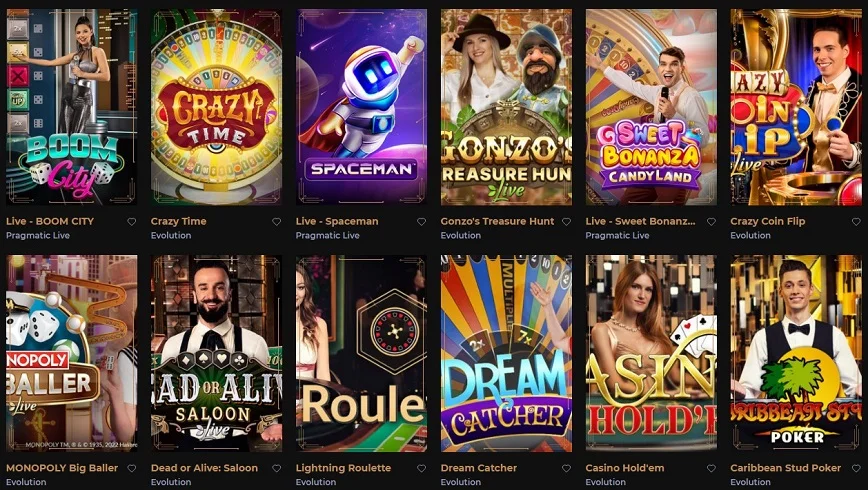Open the Boom City game artwork

(71, 107)
